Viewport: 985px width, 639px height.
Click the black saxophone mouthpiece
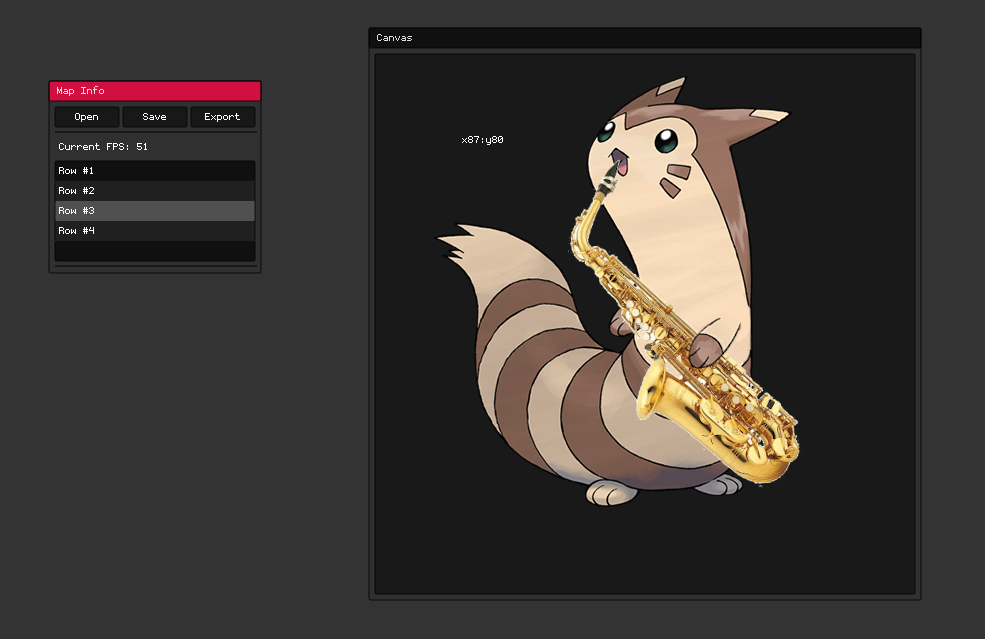610,179
